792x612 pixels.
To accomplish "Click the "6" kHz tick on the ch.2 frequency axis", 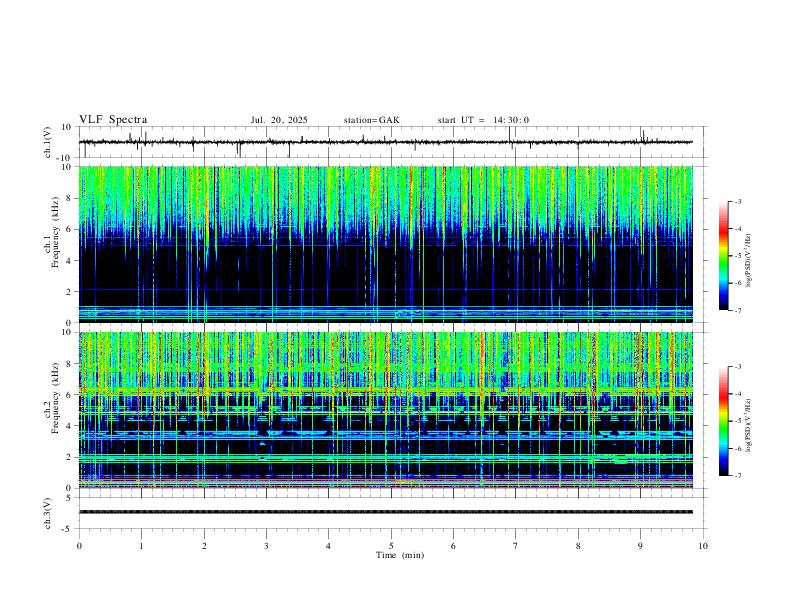I will pos(71,395).
